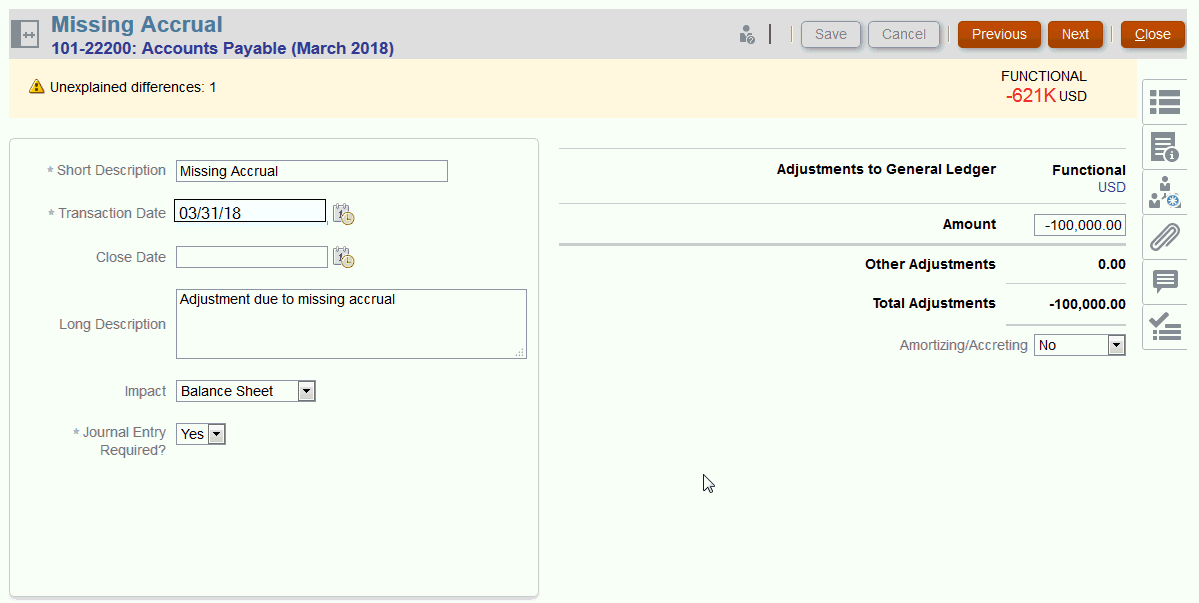1199x603 pixels.
Task: Expand the Amortizing/Accreting dropdown
Action: tap(1116, 345)
